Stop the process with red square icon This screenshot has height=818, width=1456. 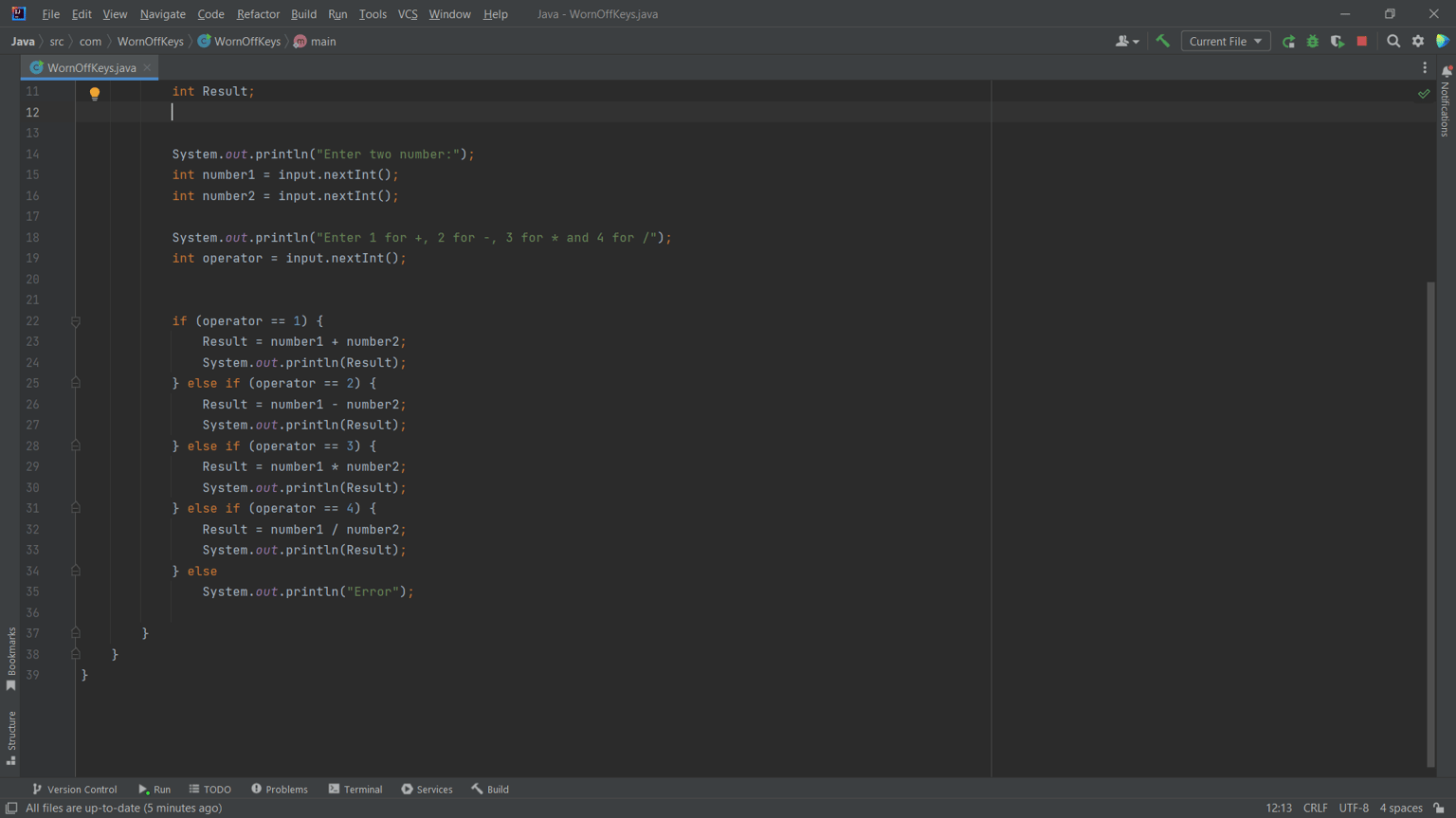click(x=1362, y=41)
